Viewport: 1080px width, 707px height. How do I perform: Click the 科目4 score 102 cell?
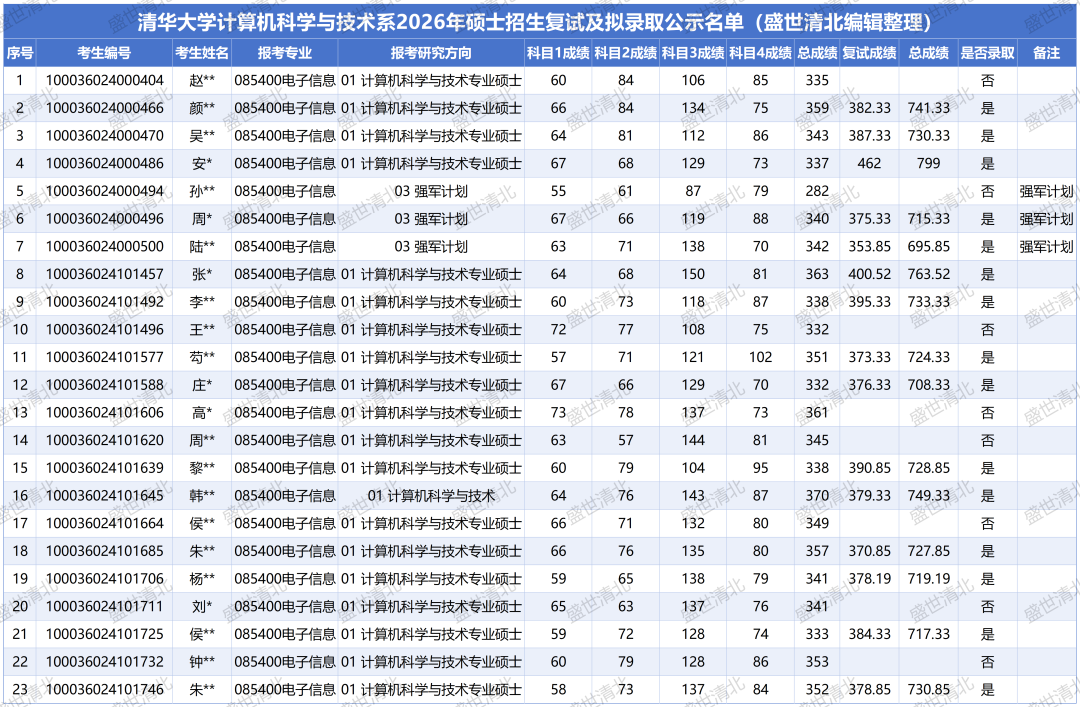point(760,357)
